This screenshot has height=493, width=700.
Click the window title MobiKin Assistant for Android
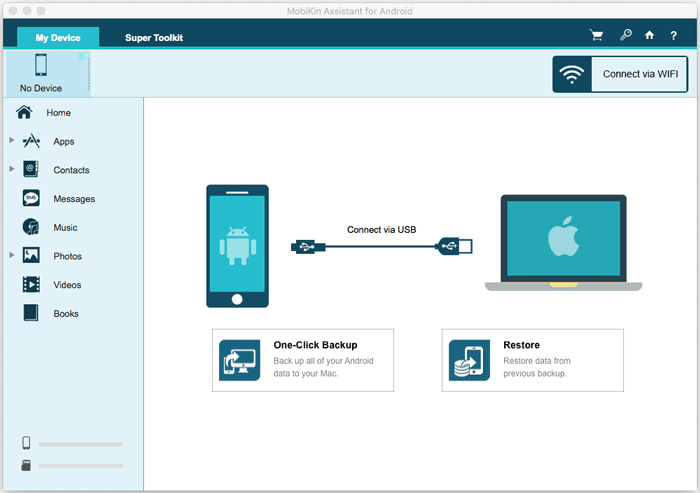coord(350,11)
